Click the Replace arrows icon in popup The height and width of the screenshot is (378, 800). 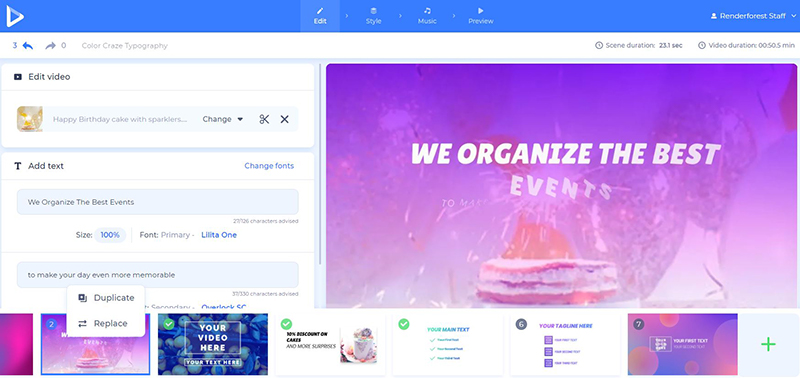pyautogui.click(x=82, y=323)
